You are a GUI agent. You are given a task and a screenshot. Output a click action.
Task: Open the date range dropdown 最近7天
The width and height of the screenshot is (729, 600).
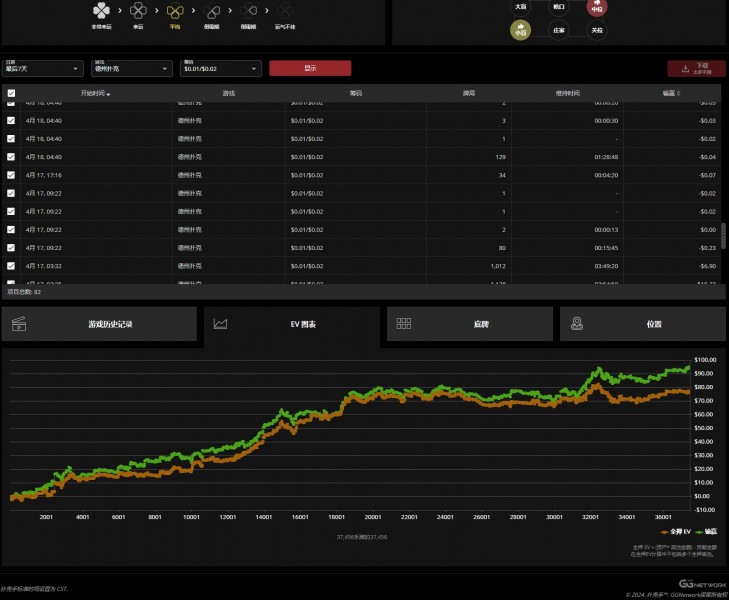pos(43,69)
